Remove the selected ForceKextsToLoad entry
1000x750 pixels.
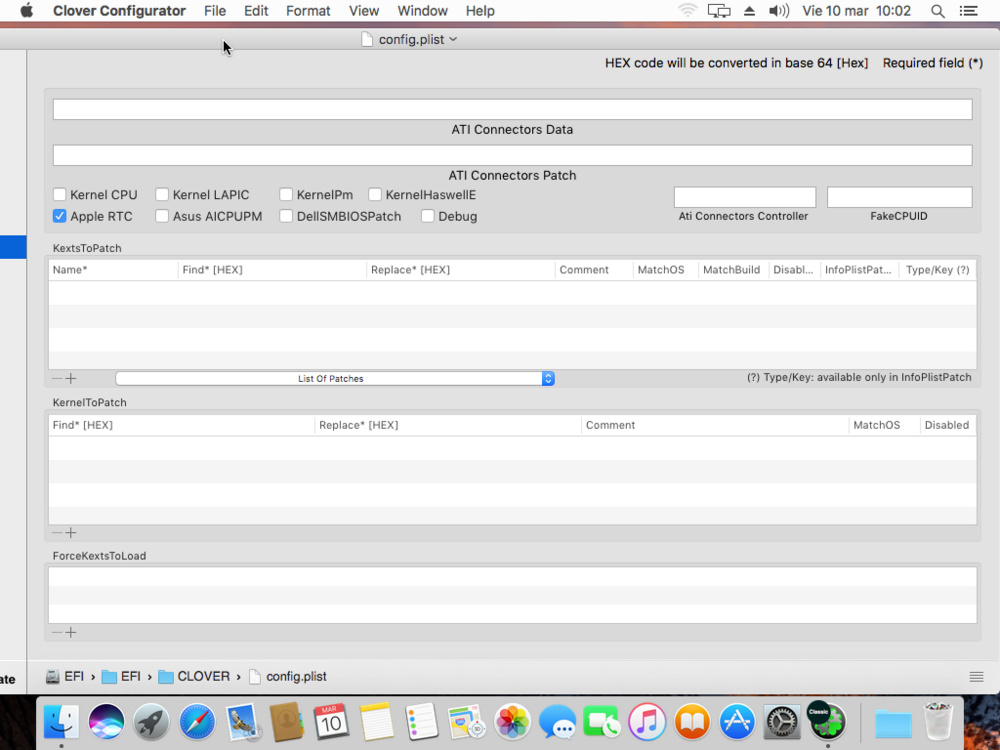(57, 632)
